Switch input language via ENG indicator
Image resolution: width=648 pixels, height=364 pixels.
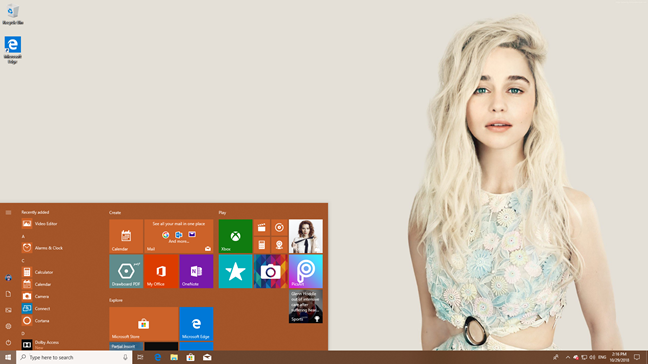602,357
